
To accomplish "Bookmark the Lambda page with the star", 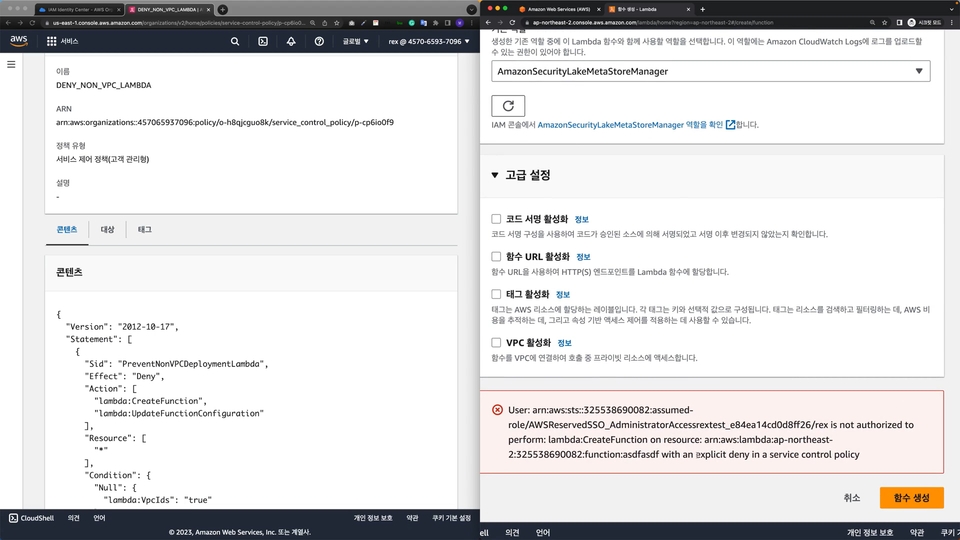I will (x=885, y=23).
